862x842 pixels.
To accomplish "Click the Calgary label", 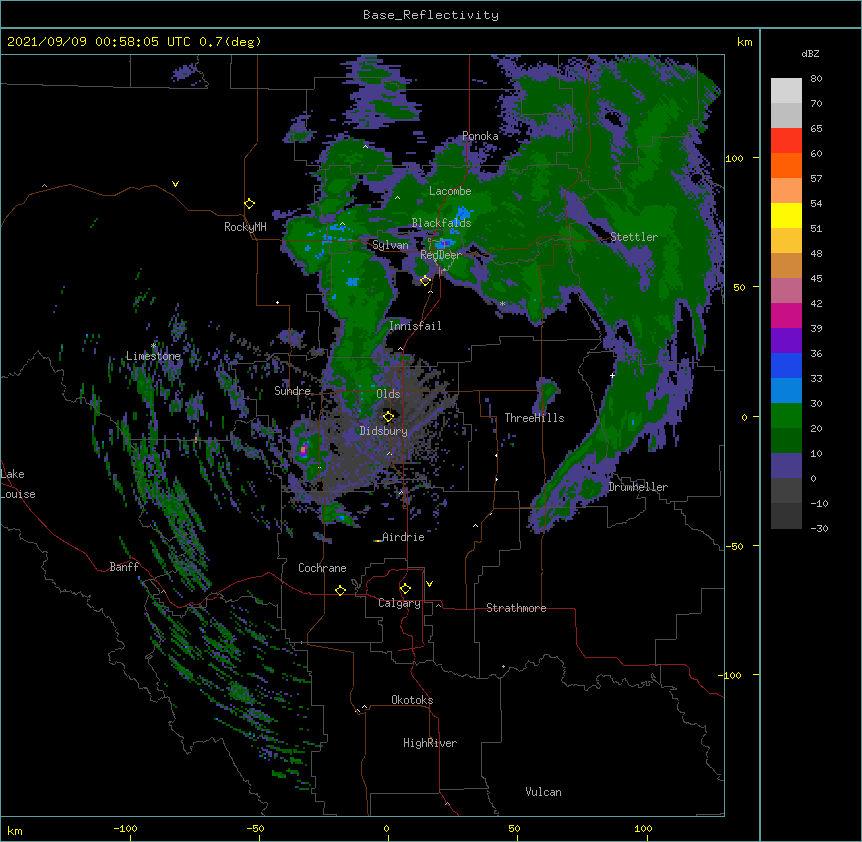I will point(399,603).
